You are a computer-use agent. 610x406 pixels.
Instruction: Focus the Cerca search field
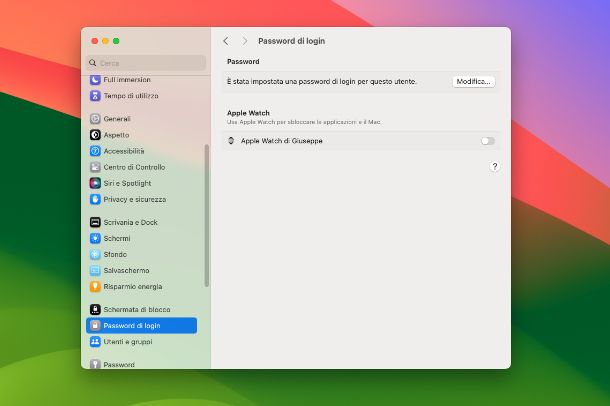coord(146,63)
